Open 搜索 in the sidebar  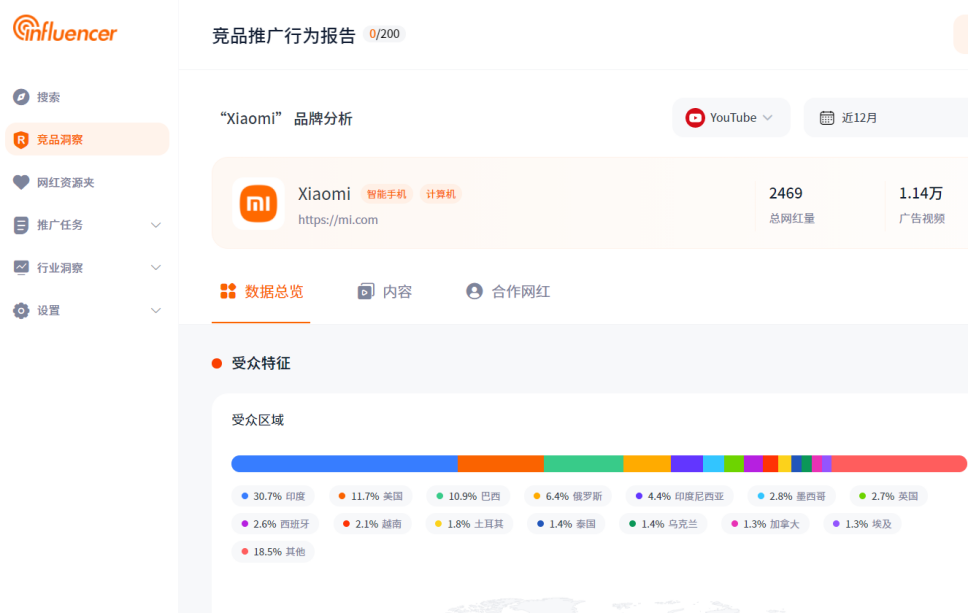[86, 97]
